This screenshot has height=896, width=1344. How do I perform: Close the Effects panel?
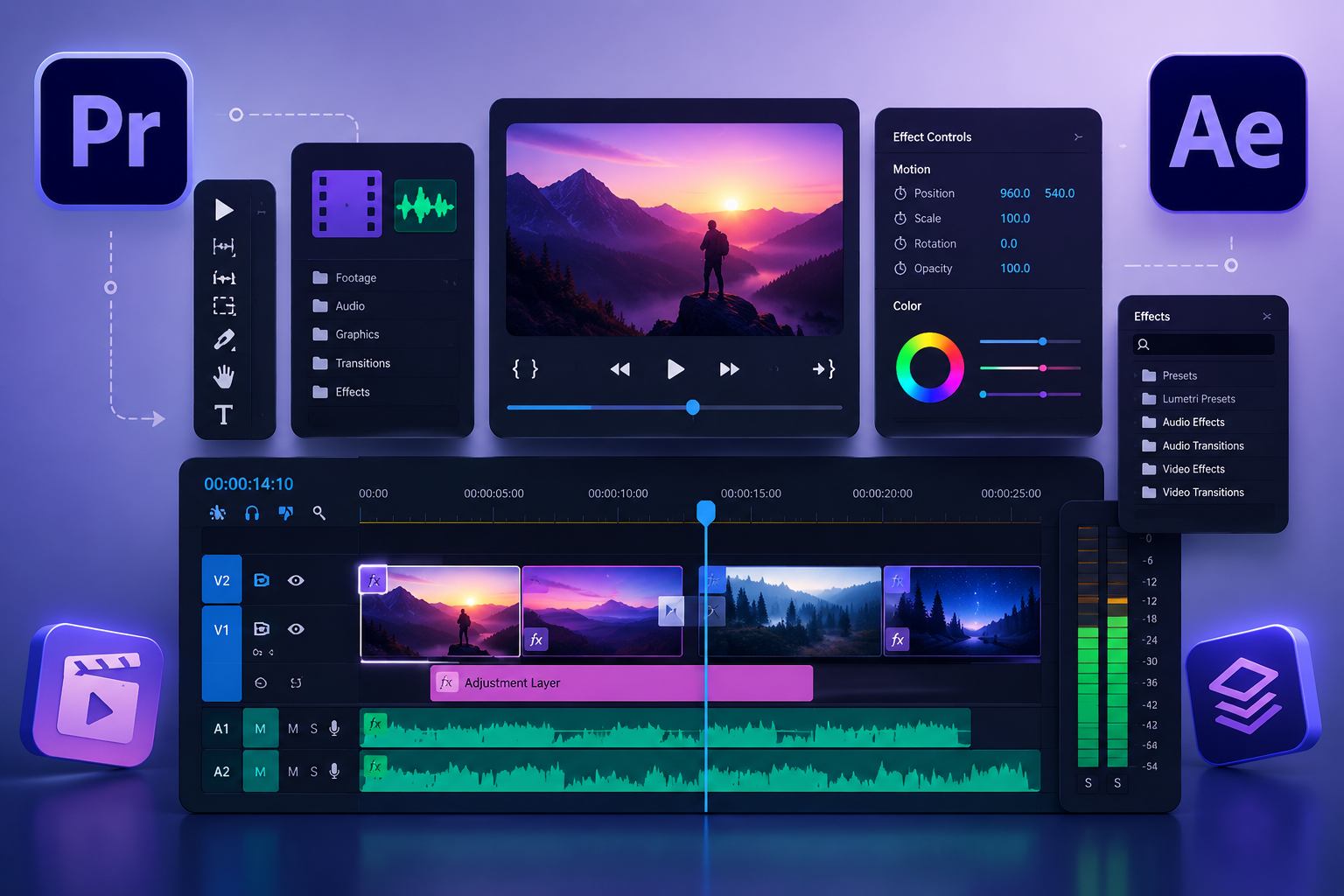[x=1267, y=317]
